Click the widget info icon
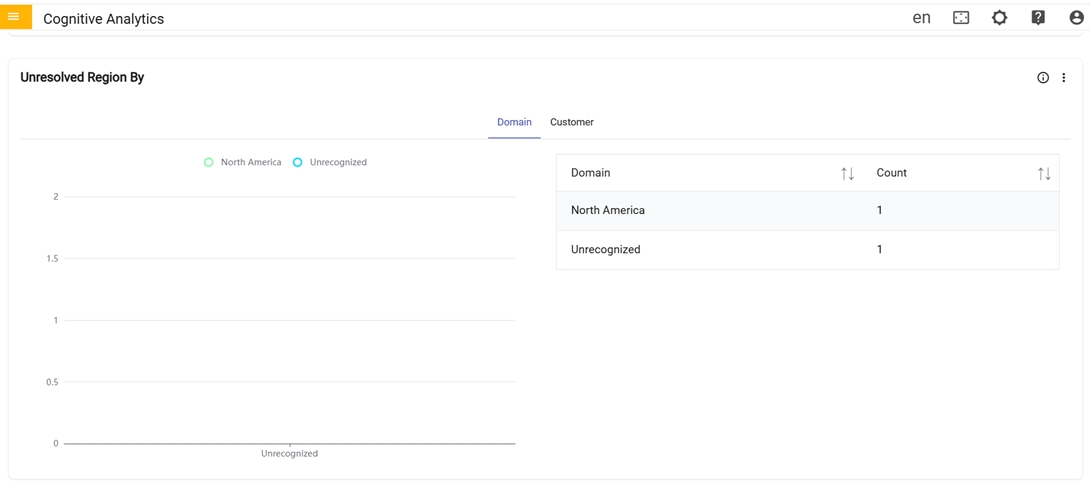1090x494 pixels. tap(1043, 78)
